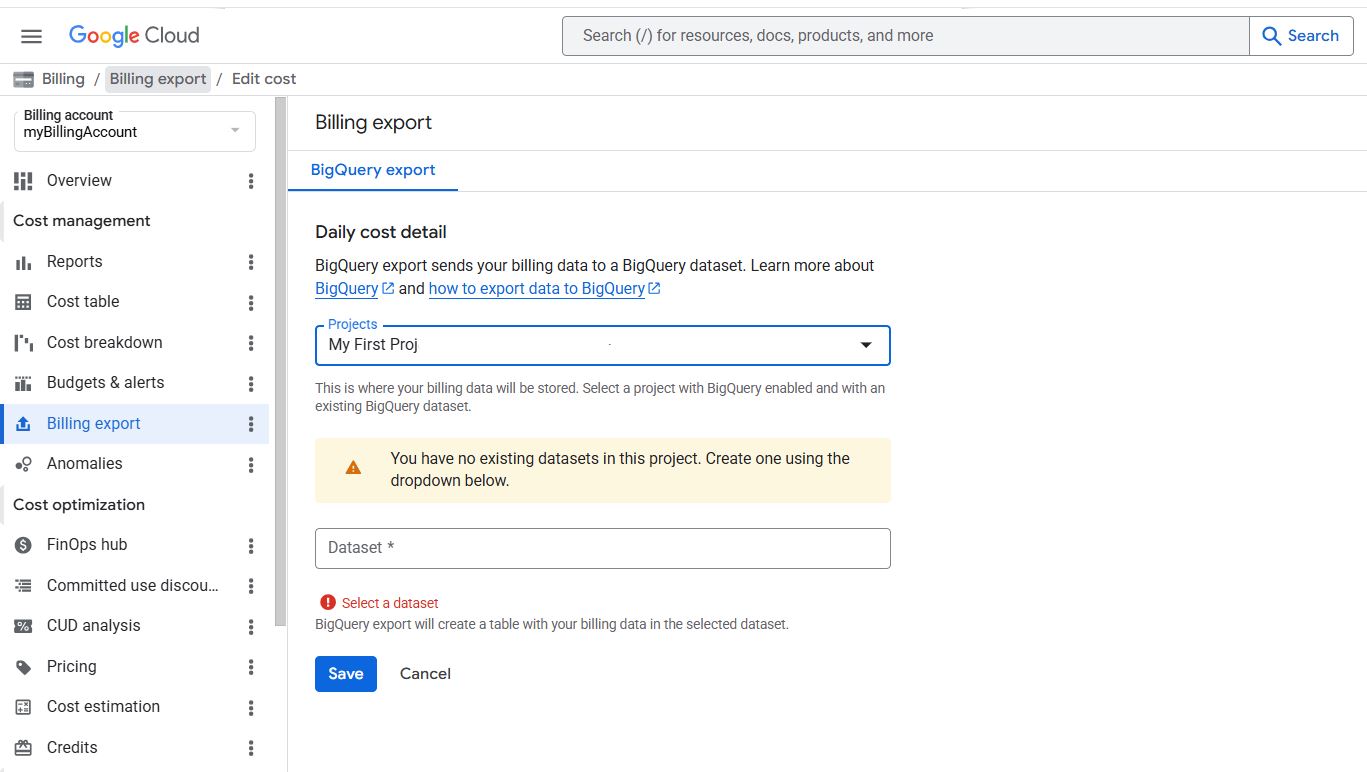
Task: Open the Billing account myBillingAccount dropdown
Action: coord(135,131)
